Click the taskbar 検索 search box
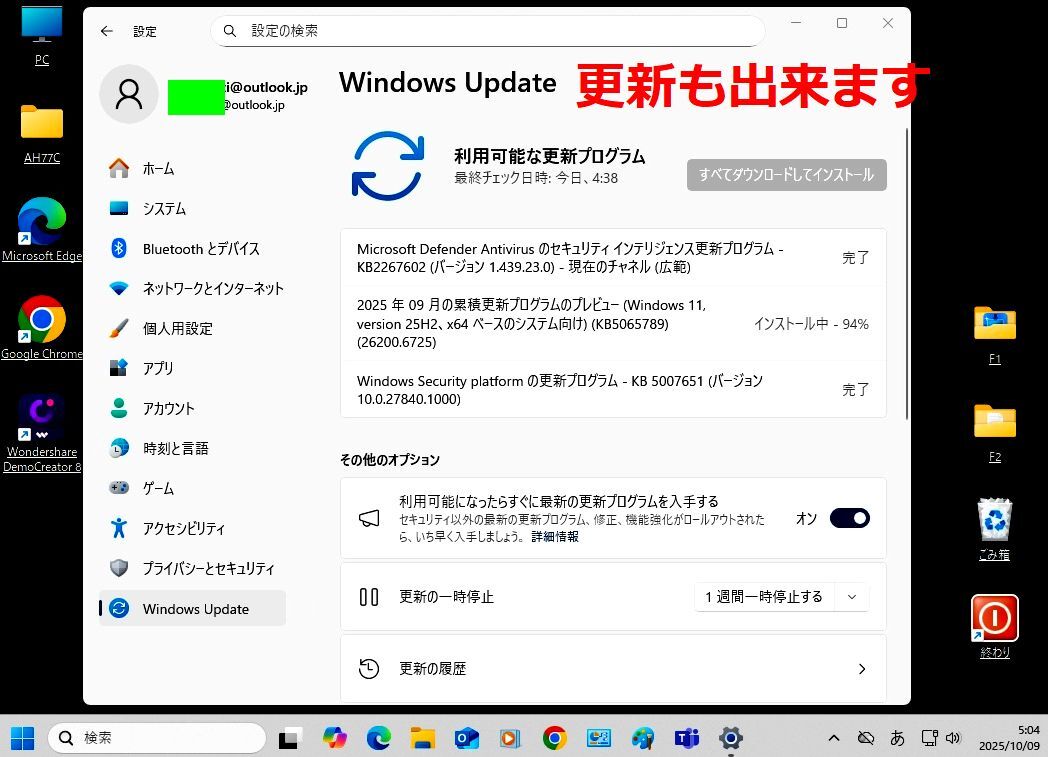This screenshot has height=757, width=1048. click(156, 738)
